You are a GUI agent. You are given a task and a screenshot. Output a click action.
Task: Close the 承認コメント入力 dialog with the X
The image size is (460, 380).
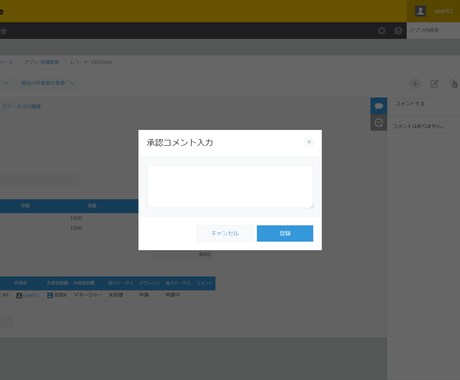click(309, 142)
